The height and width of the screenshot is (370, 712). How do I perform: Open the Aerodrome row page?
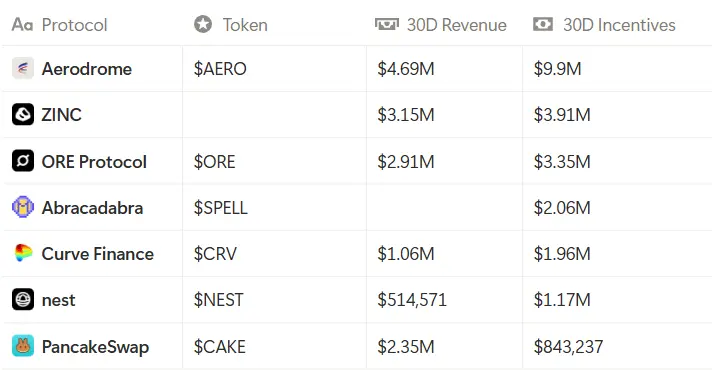coord(86,69)
